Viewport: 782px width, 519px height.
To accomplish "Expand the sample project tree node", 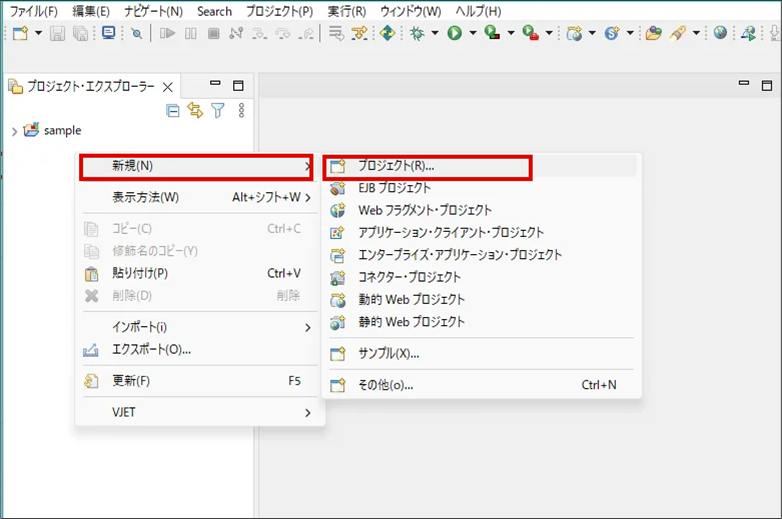I will click(13, 130).
